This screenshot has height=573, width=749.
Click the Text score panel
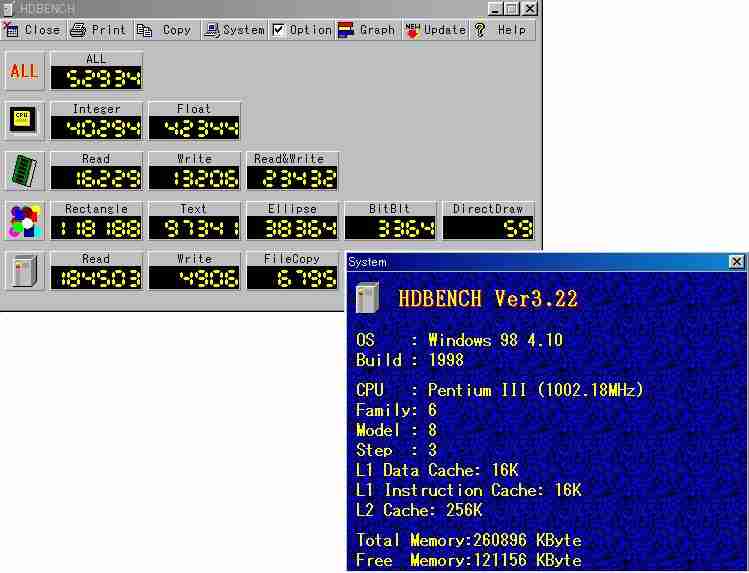[x=194, y=222]
